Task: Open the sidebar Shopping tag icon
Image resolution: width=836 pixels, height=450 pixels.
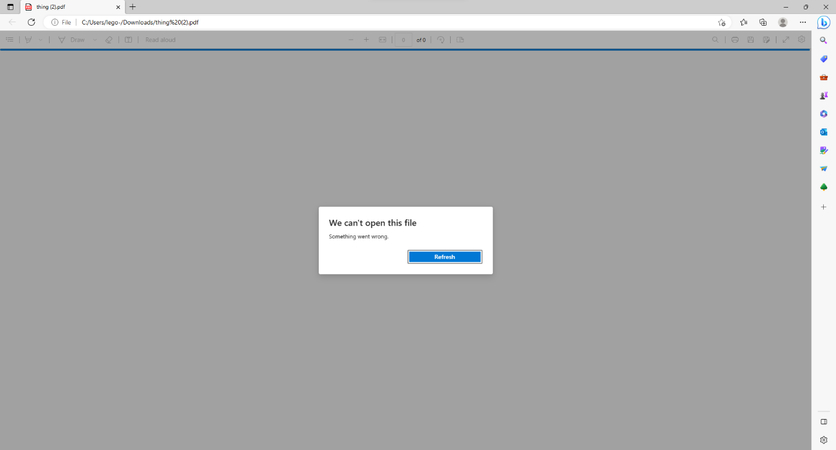Action: (x=823, y=59)
